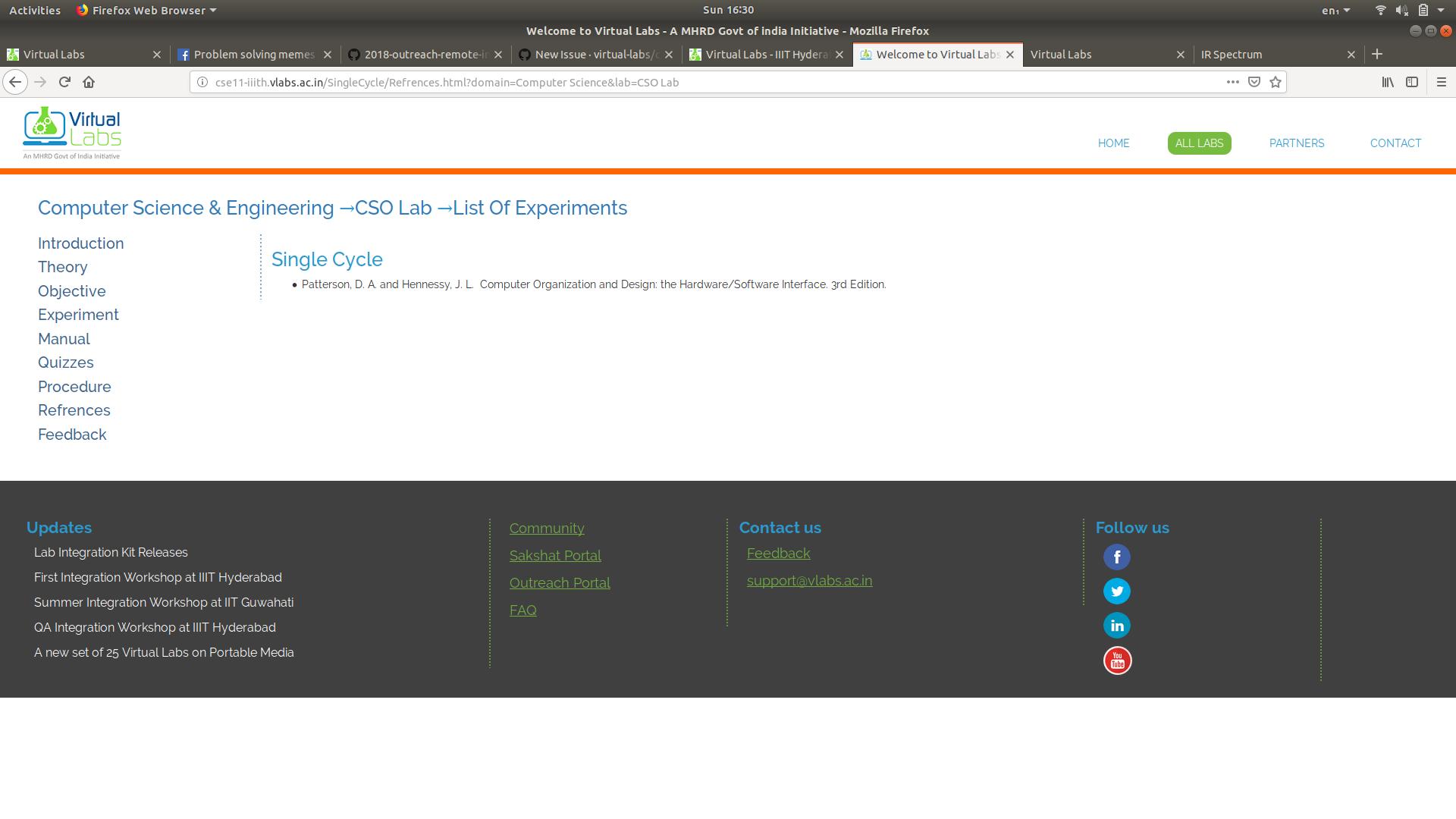Open the Facebook page via its icon
1456x819 pixels.
1116,557
